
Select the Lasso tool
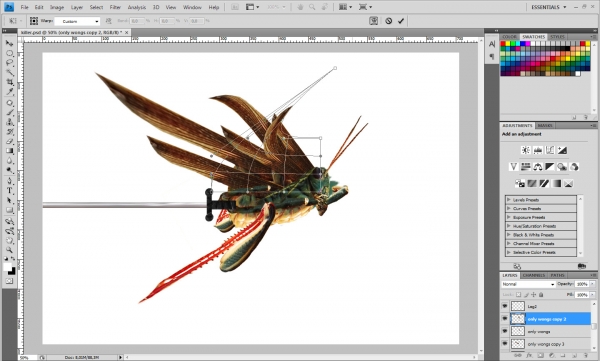[x=10, y=63]
